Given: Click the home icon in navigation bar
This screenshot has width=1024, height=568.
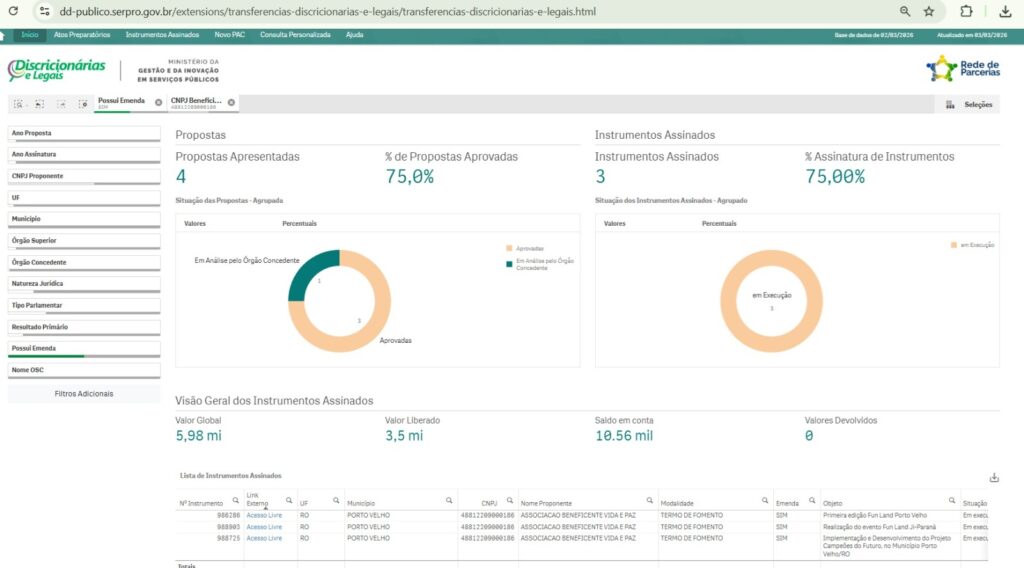Looking at the screenshot, I should pos(4,35).
